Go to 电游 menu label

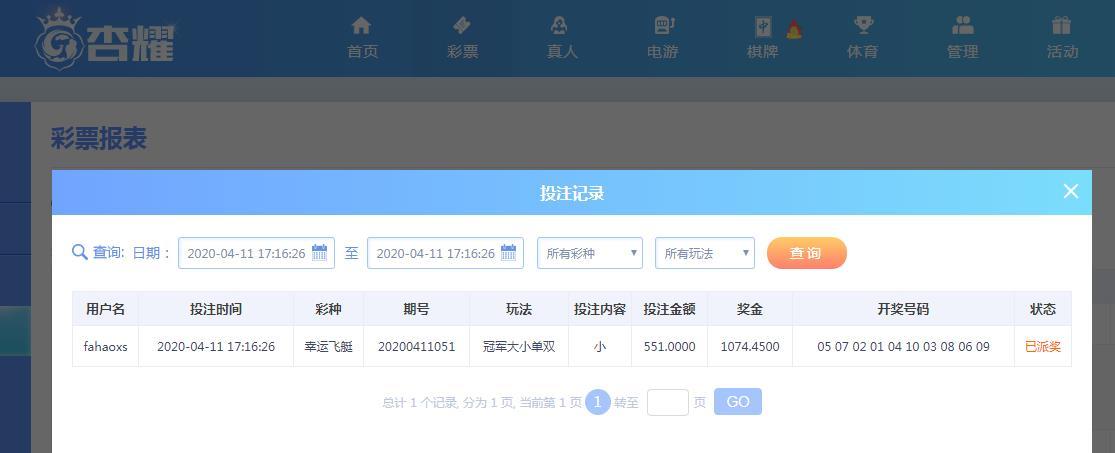662,52
